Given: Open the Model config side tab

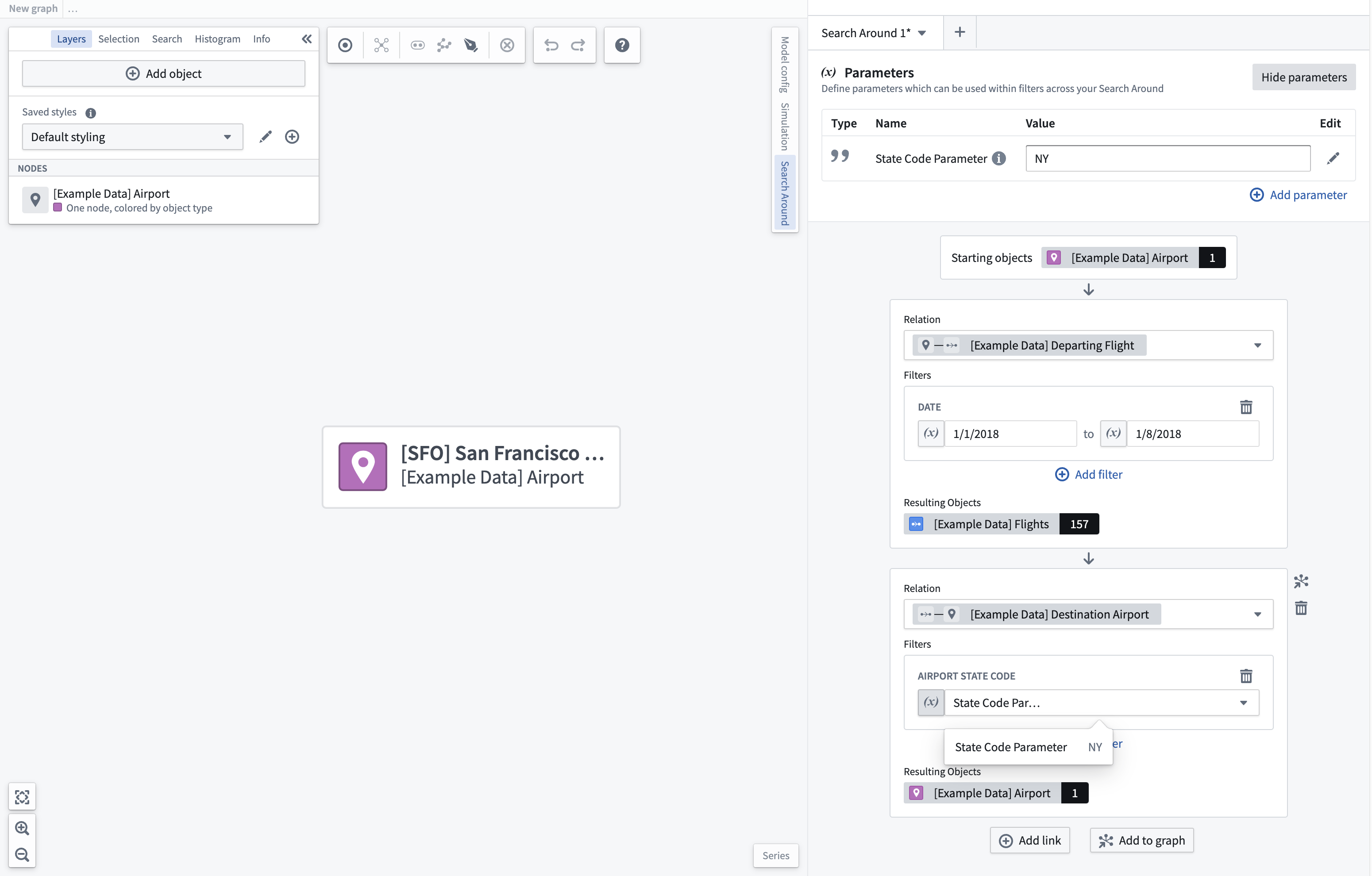Looking at the screenshot, I should [x=785, y=64].
